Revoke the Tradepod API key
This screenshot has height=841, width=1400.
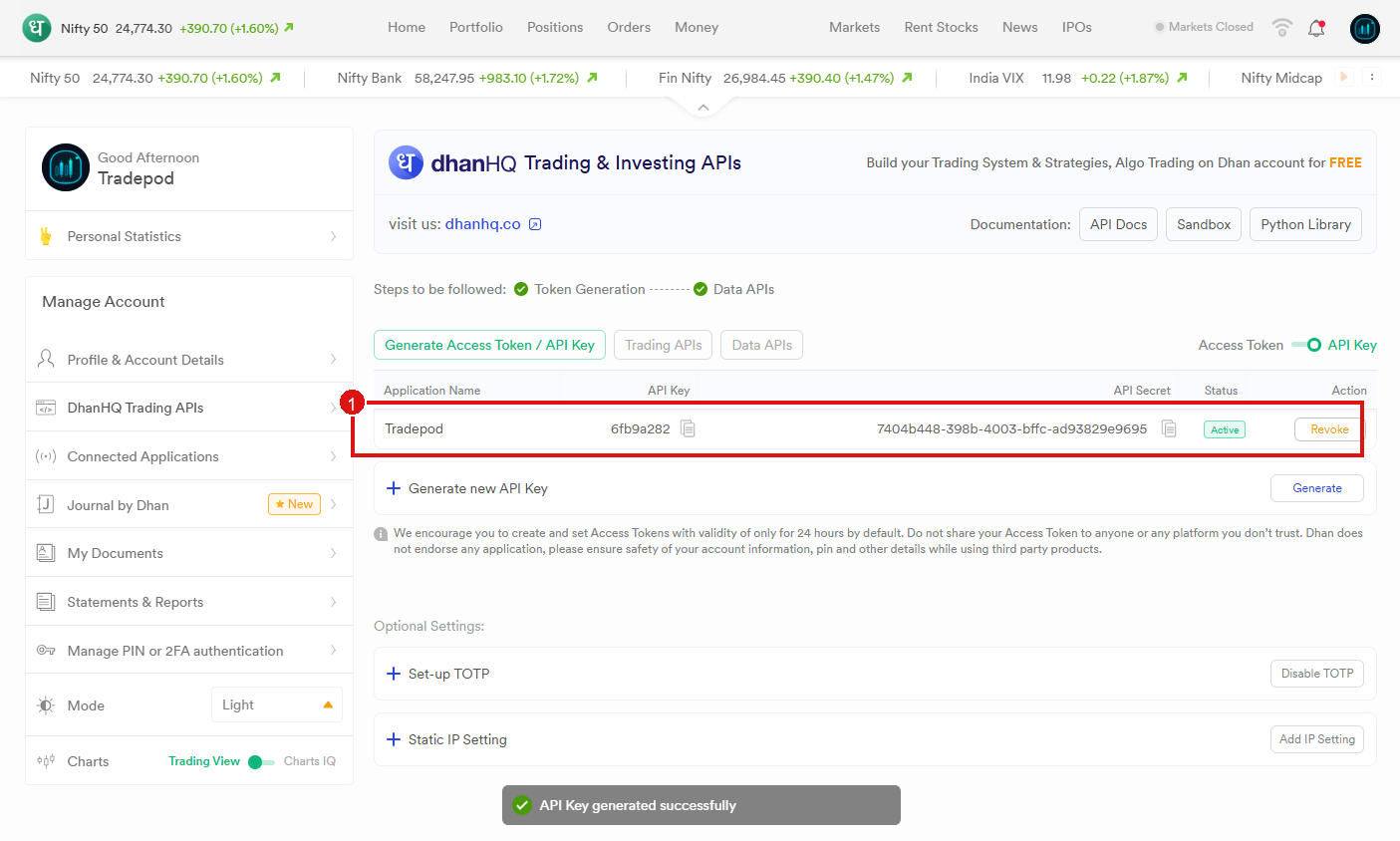(x=1329, y=429)
